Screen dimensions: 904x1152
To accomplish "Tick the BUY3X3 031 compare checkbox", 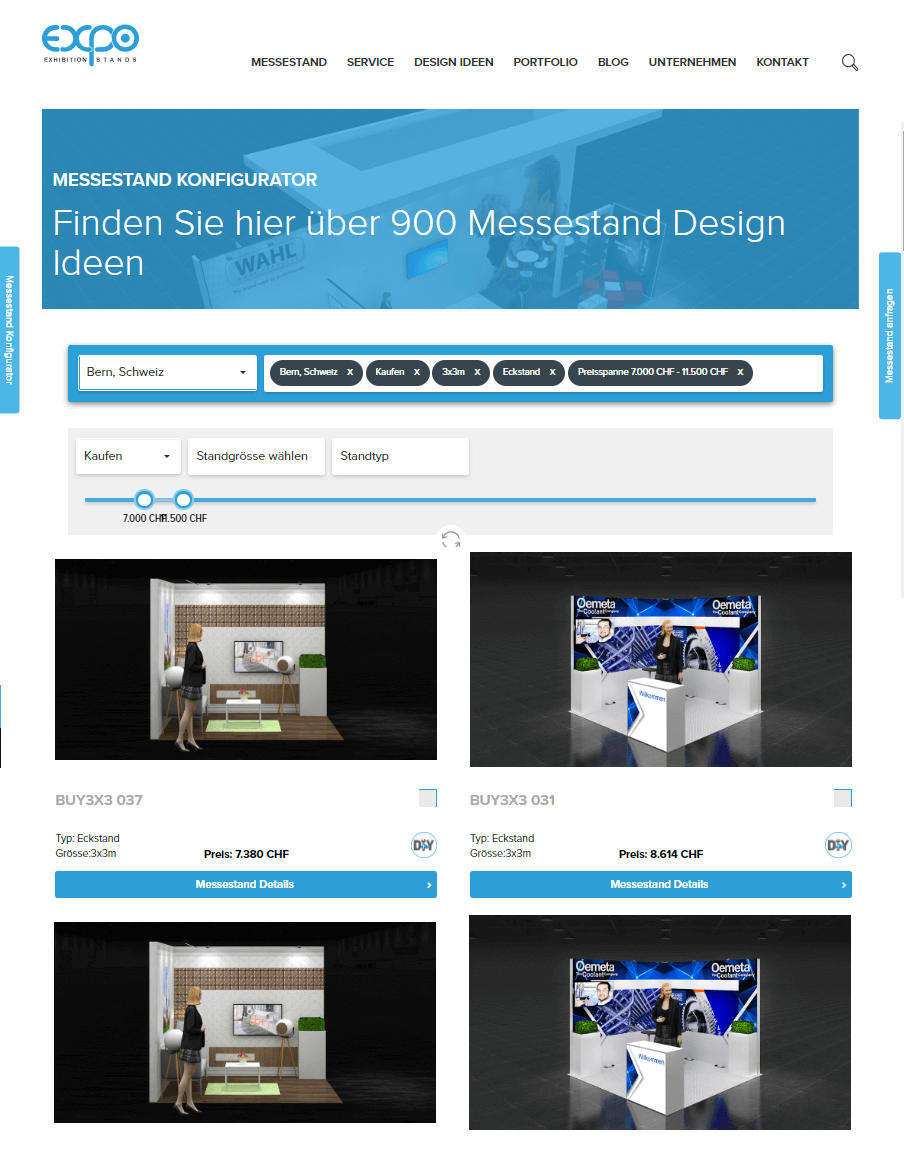I will 843,798.
